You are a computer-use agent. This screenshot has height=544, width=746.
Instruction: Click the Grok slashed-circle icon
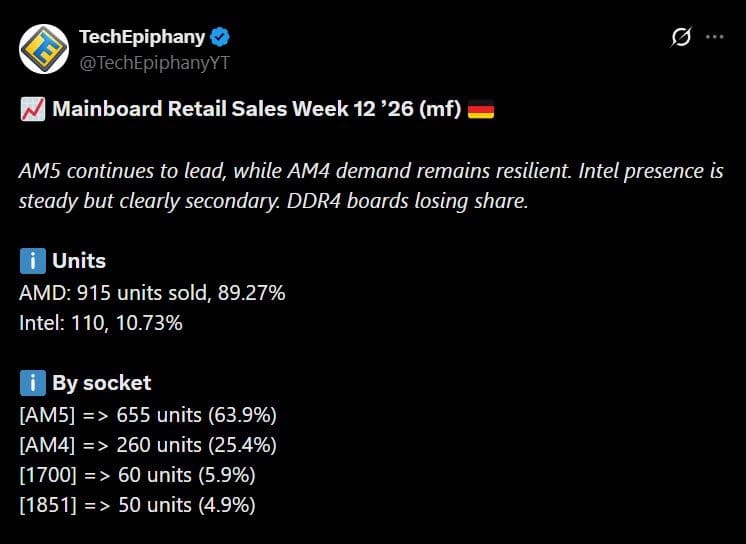680,37
